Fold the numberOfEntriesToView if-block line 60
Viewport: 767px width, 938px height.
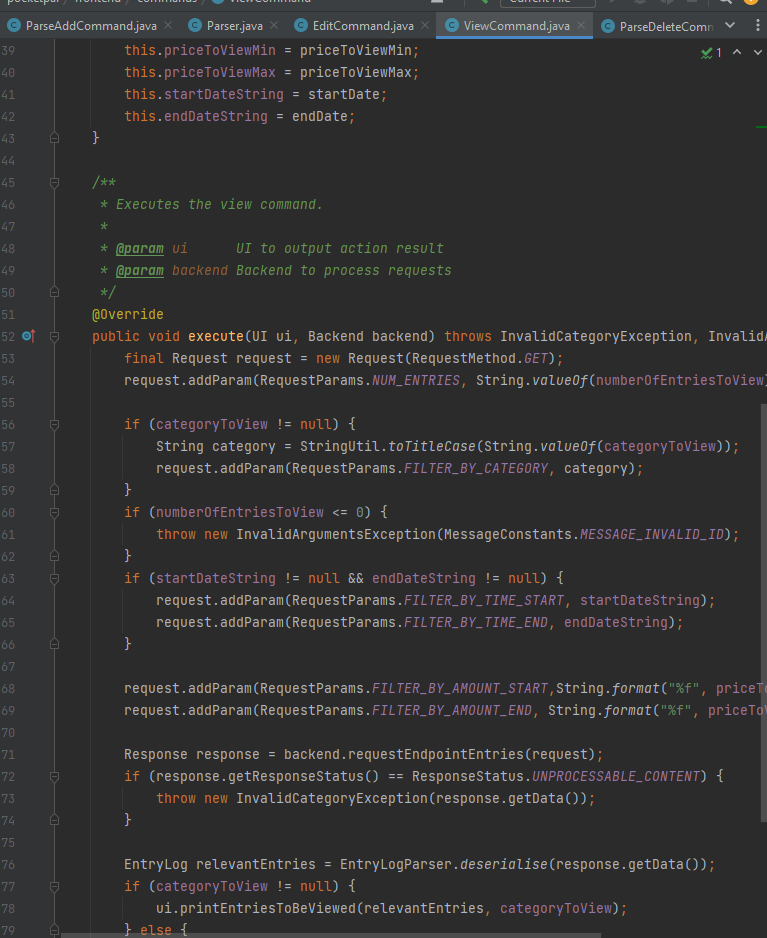coord(54,512)
